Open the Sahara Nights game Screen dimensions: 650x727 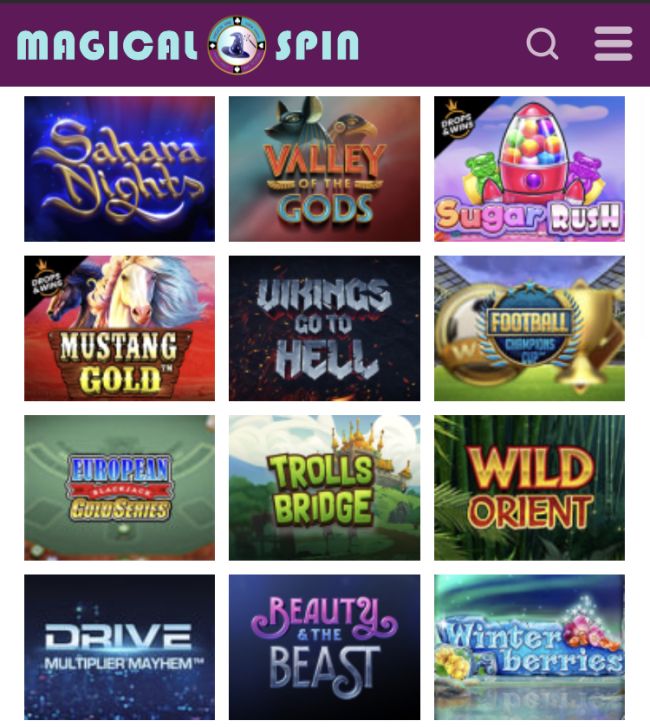[x=120, y=169]
